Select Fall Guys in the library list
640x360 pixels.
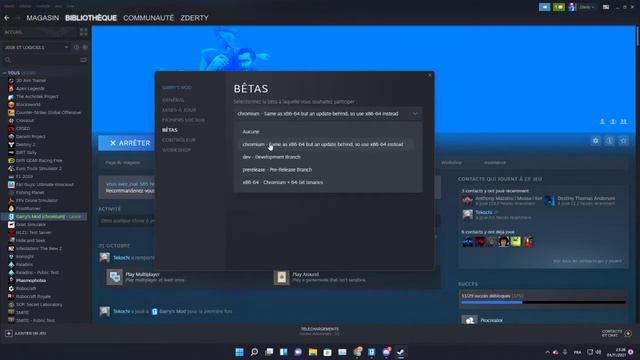(45, 184)
